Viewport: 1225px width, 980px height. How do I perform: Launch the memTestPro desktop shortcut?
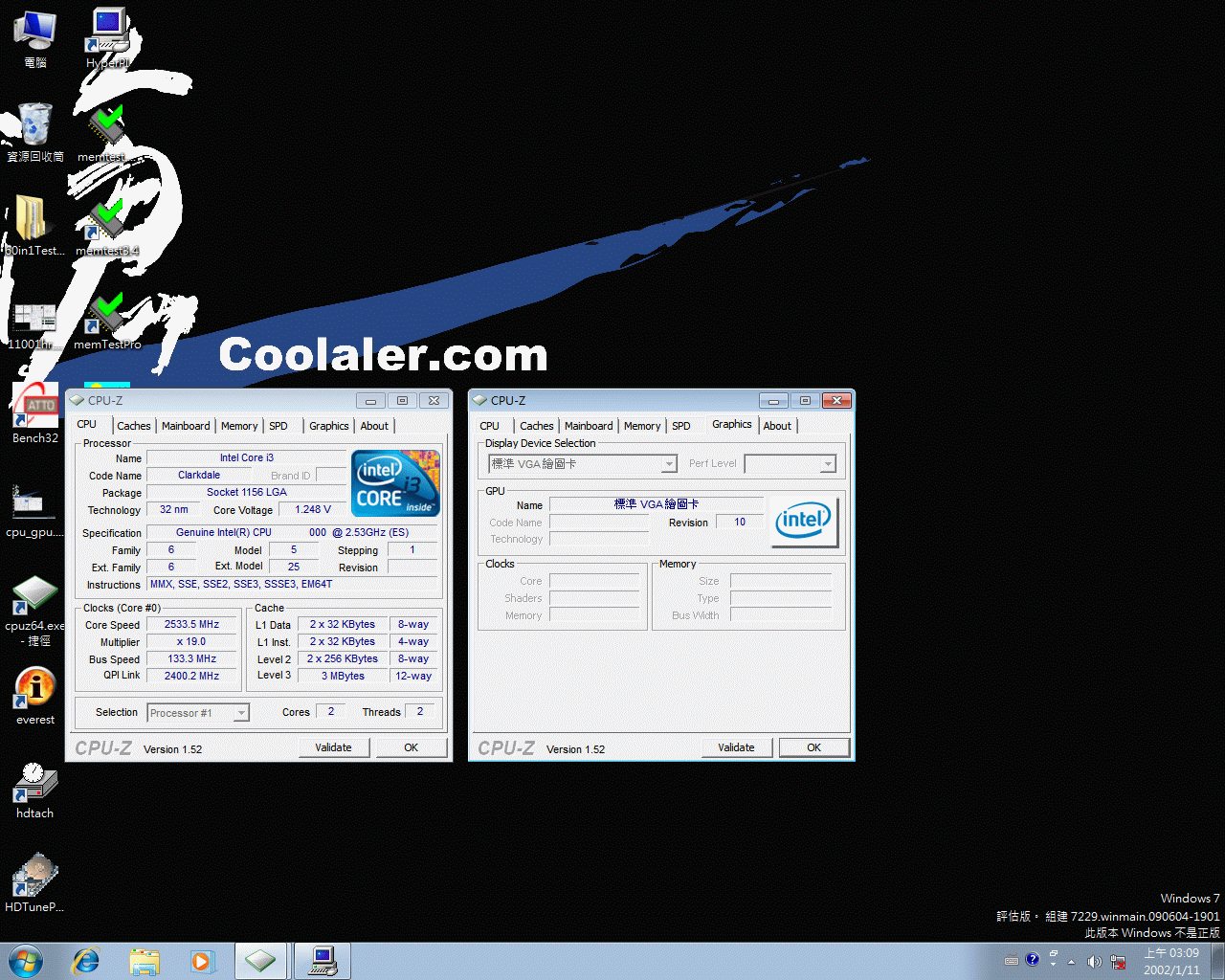pos(107,321)
